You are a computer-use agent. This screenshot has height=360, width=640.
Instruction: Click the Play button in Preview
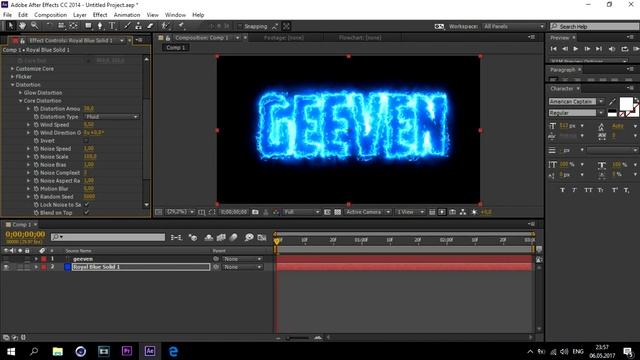pos(576,49)
